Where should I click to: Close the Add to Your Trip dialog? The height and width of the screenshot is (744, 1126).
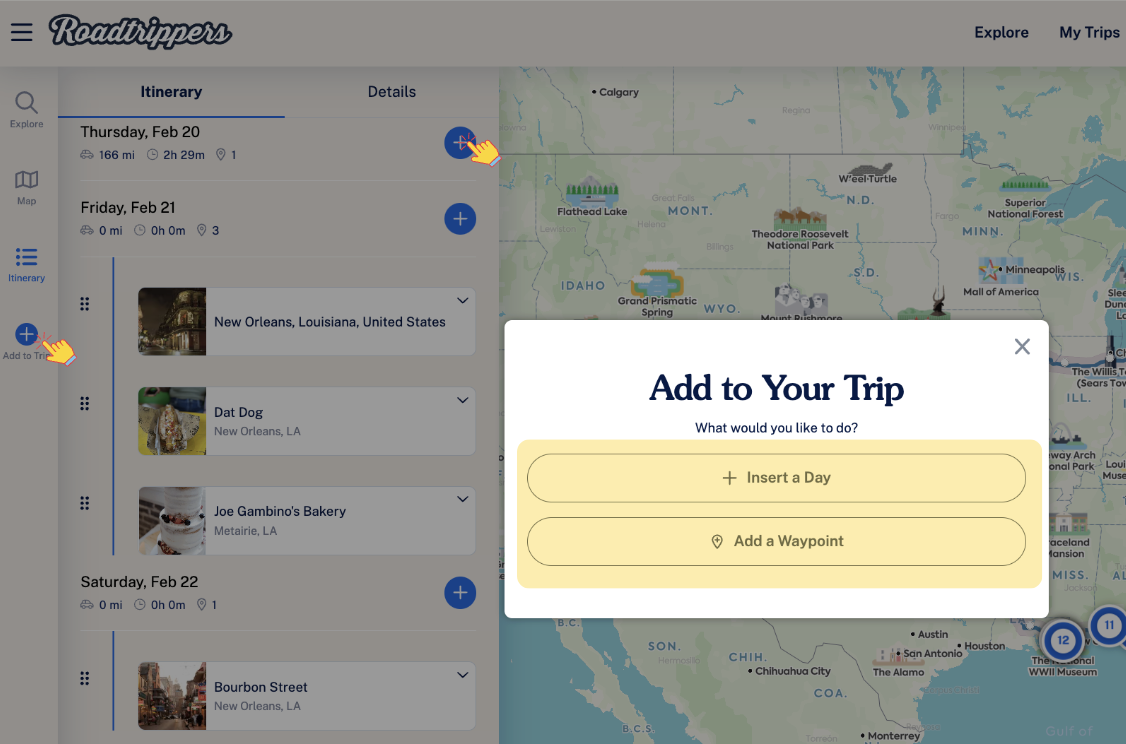pyautogui.click(x=1021, y=347)
